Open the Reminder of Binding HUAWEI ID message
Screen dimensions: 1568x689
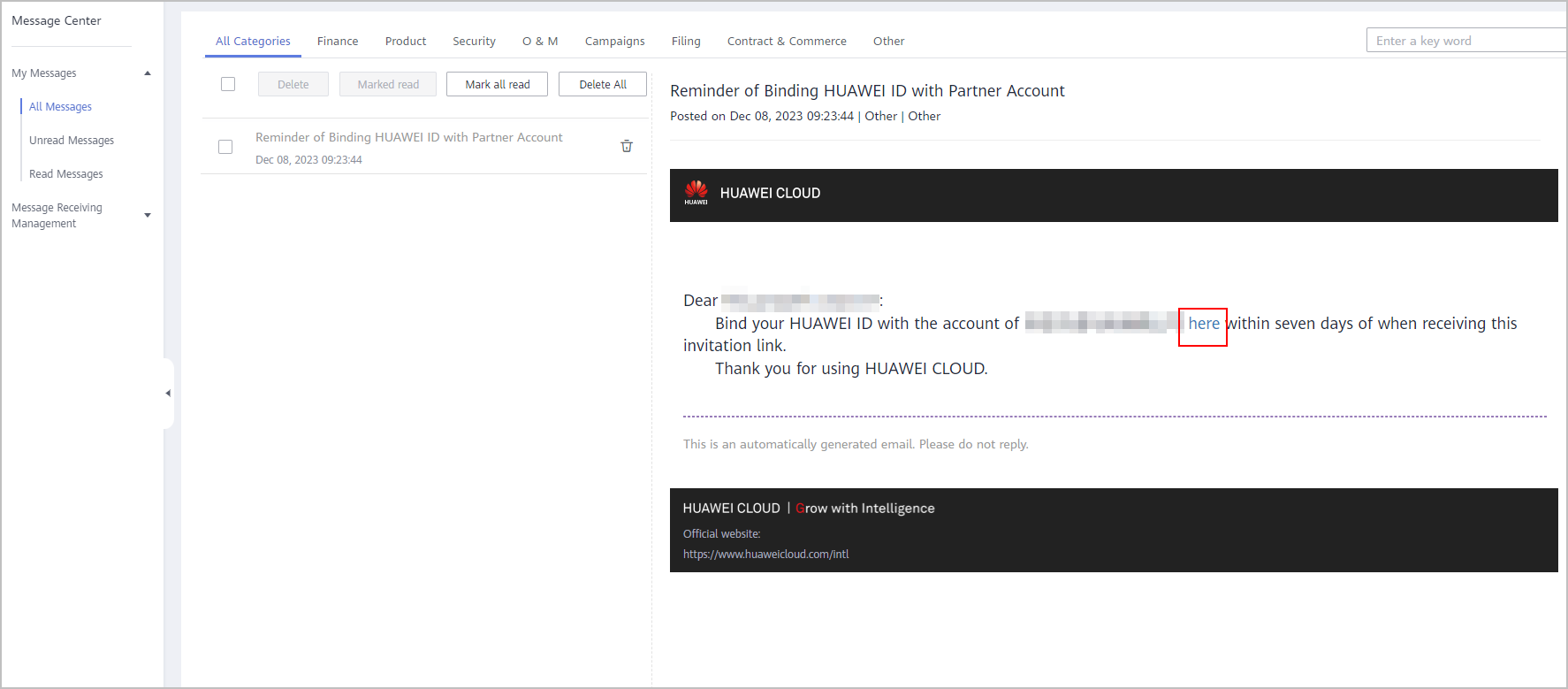point(409,137)
